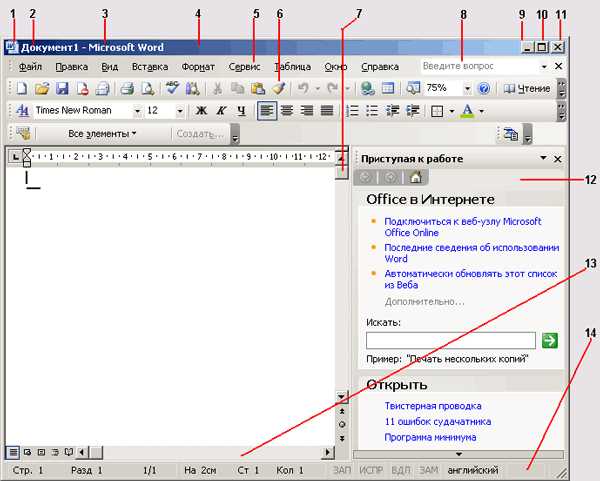Click horizontal scrollbar right arrow

click(327, 452)
